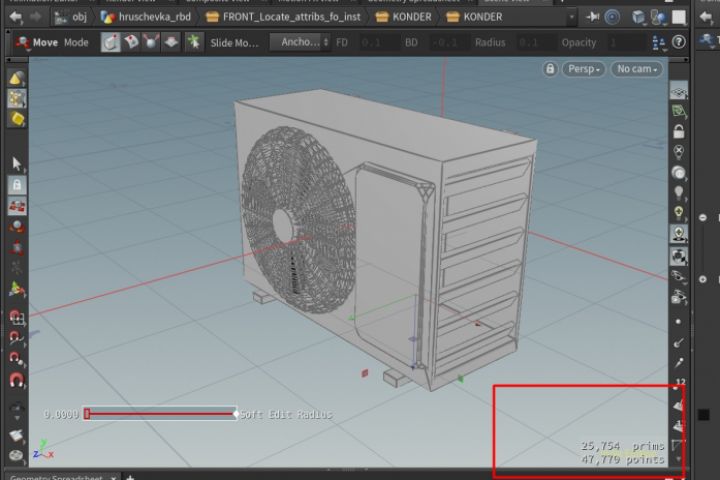720x480 pixels.
Task: Click the top yellow object icon in left toolbar
Action: [x=17, y=78]
